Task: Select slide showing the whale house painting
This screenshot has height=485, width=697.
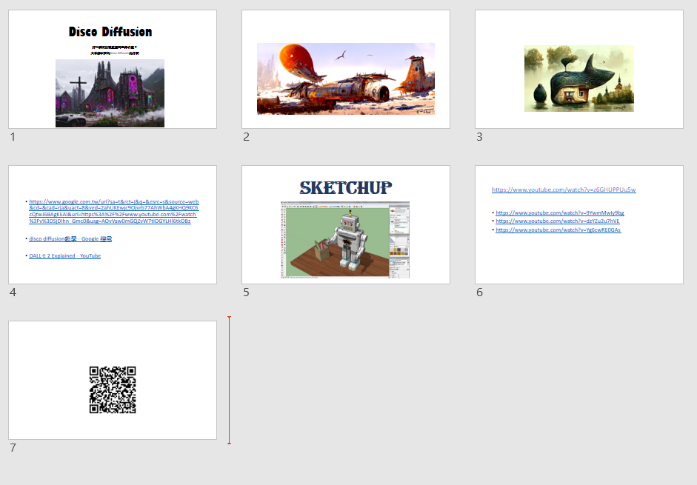Action: 579,69
